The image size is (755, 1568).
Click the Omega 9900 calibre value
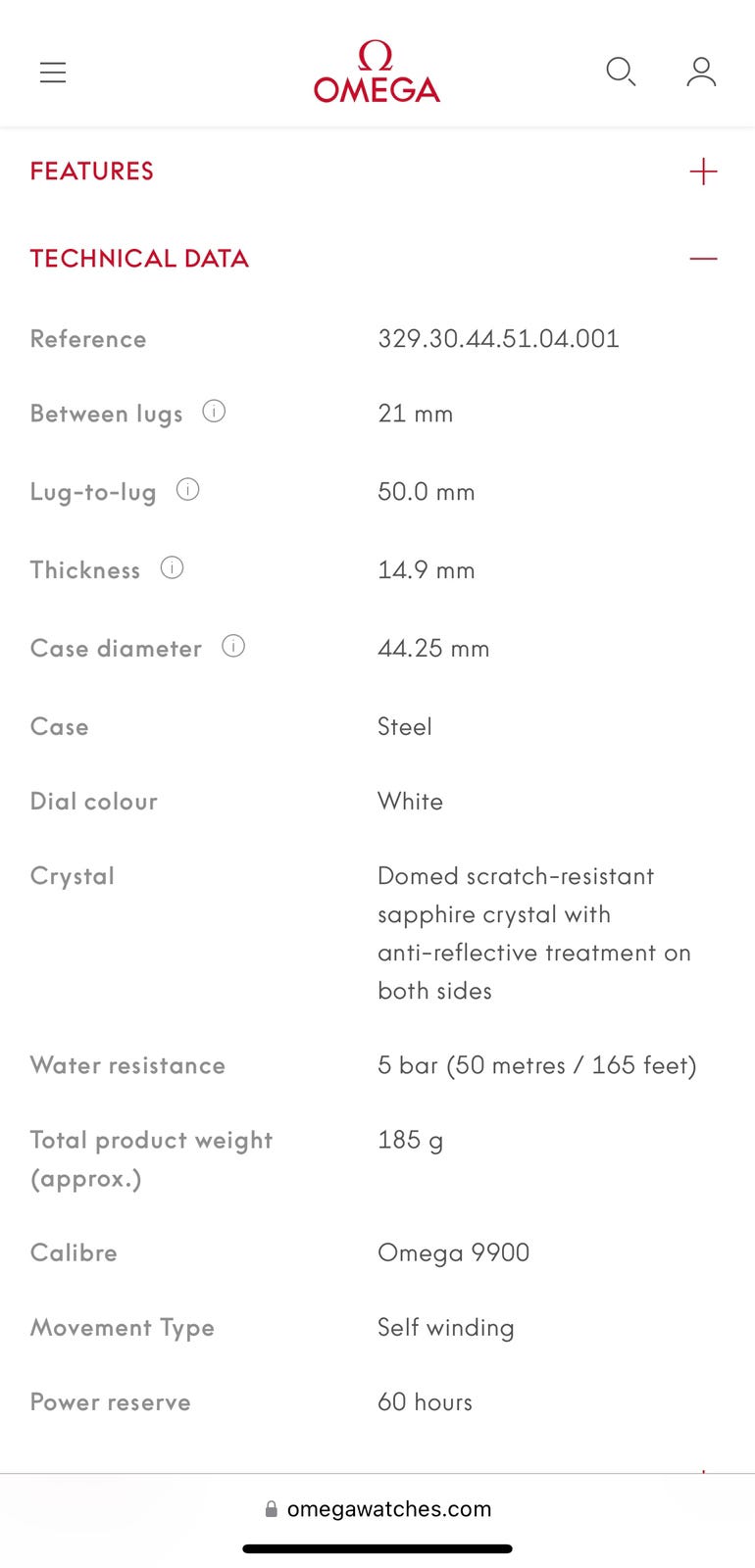tap(453, 1252)
